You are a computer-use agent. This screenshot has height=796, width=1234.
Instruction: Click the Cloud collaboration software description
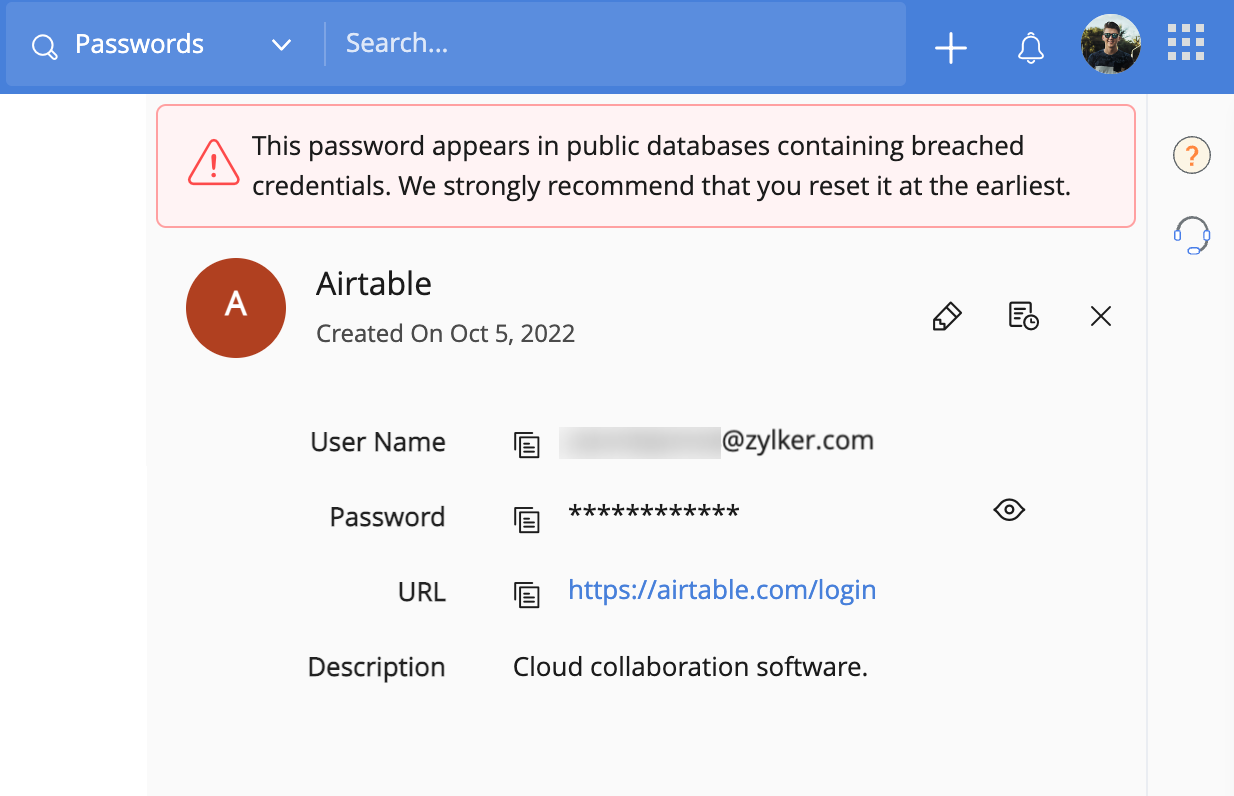(690, 667)
